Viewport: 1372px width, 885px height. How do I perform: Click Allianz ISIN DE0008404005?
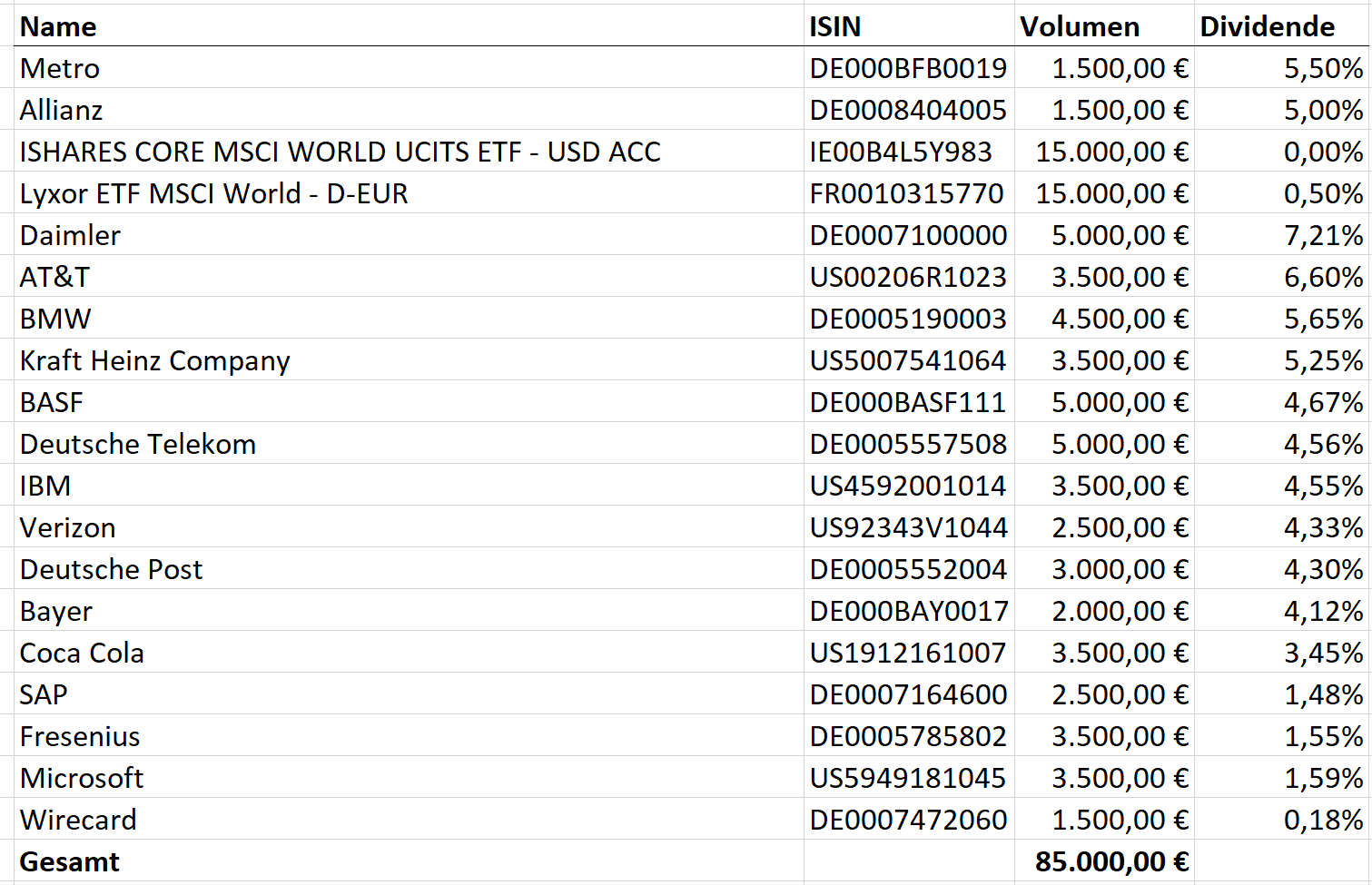tap(908, 110)
